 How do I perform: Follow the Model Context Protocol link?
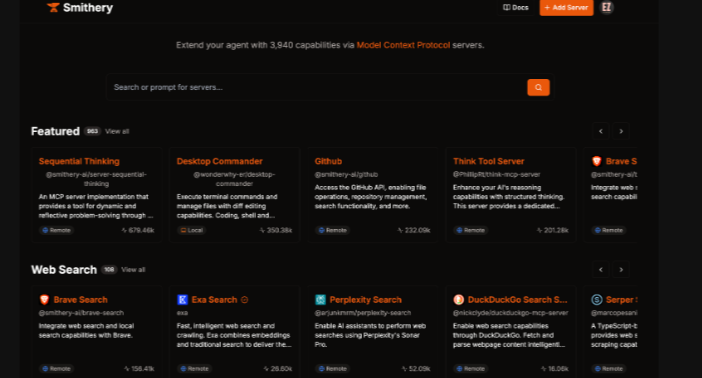point(403,45)
